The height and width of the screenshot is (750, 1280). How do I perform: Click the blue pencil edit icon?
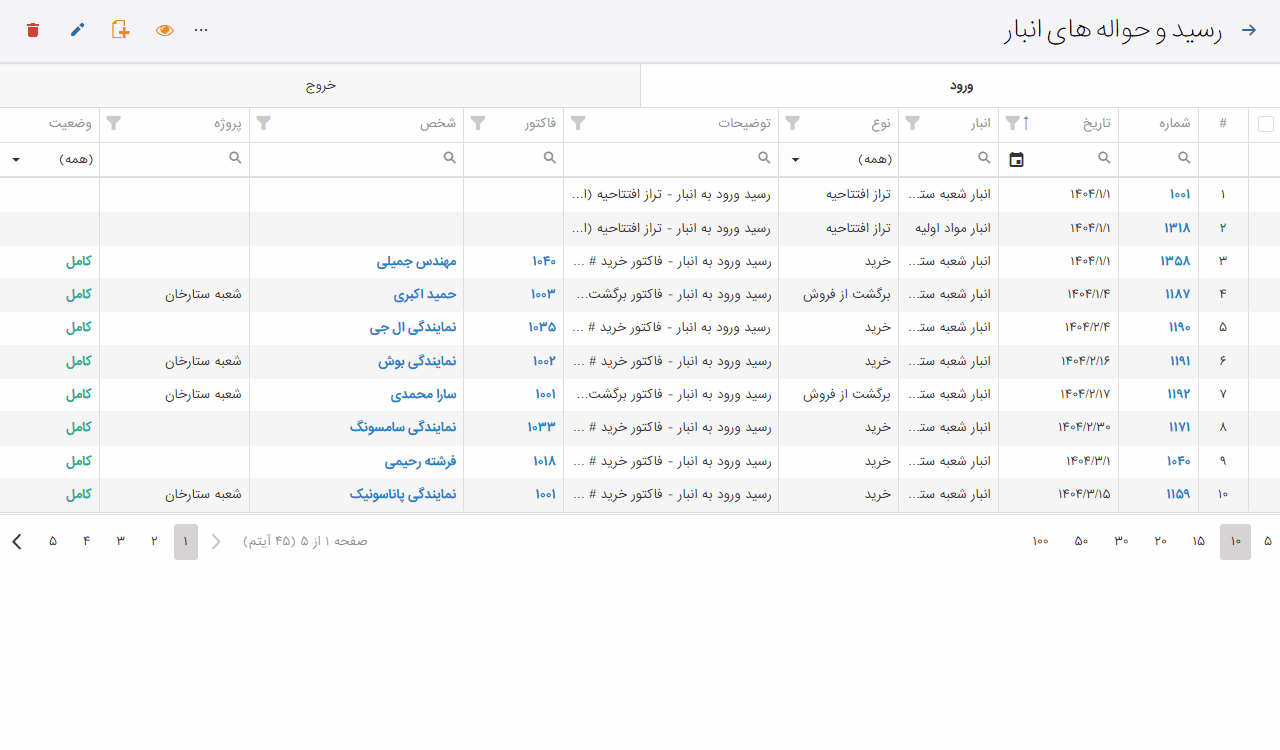[77, 30]
